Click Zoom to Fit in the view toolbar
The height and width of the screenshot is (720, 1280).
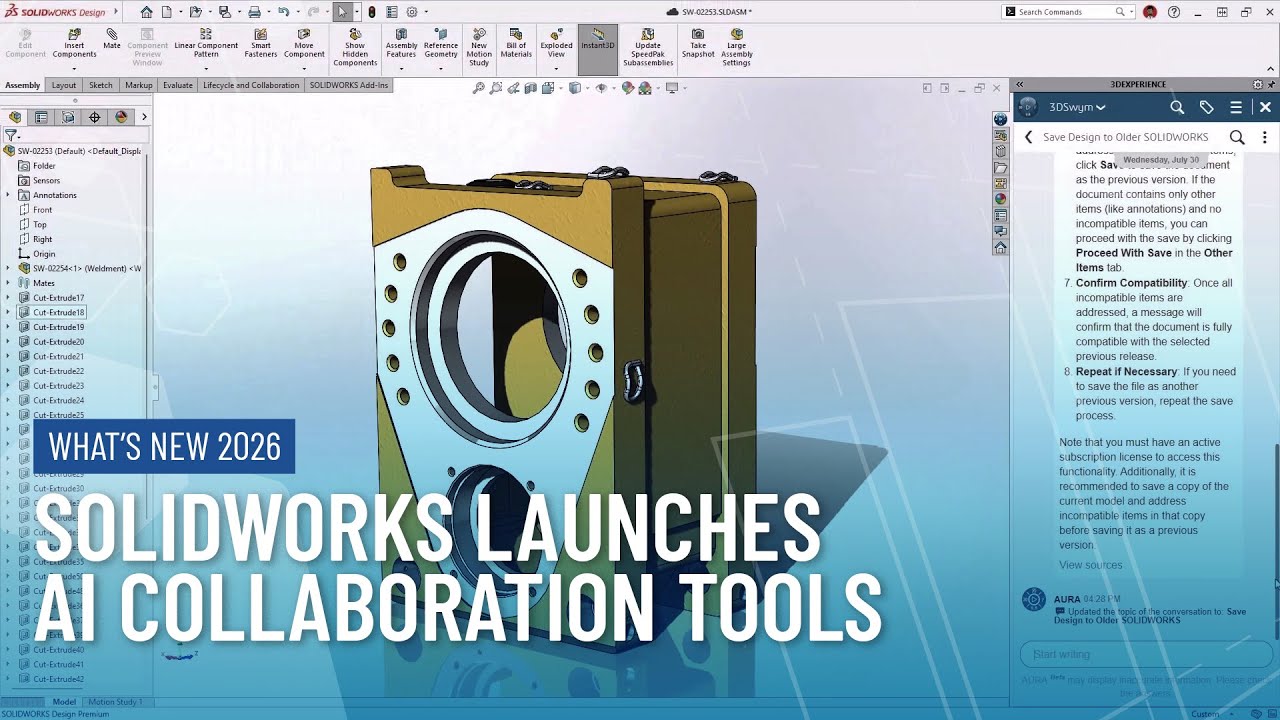tap(479, 88)
